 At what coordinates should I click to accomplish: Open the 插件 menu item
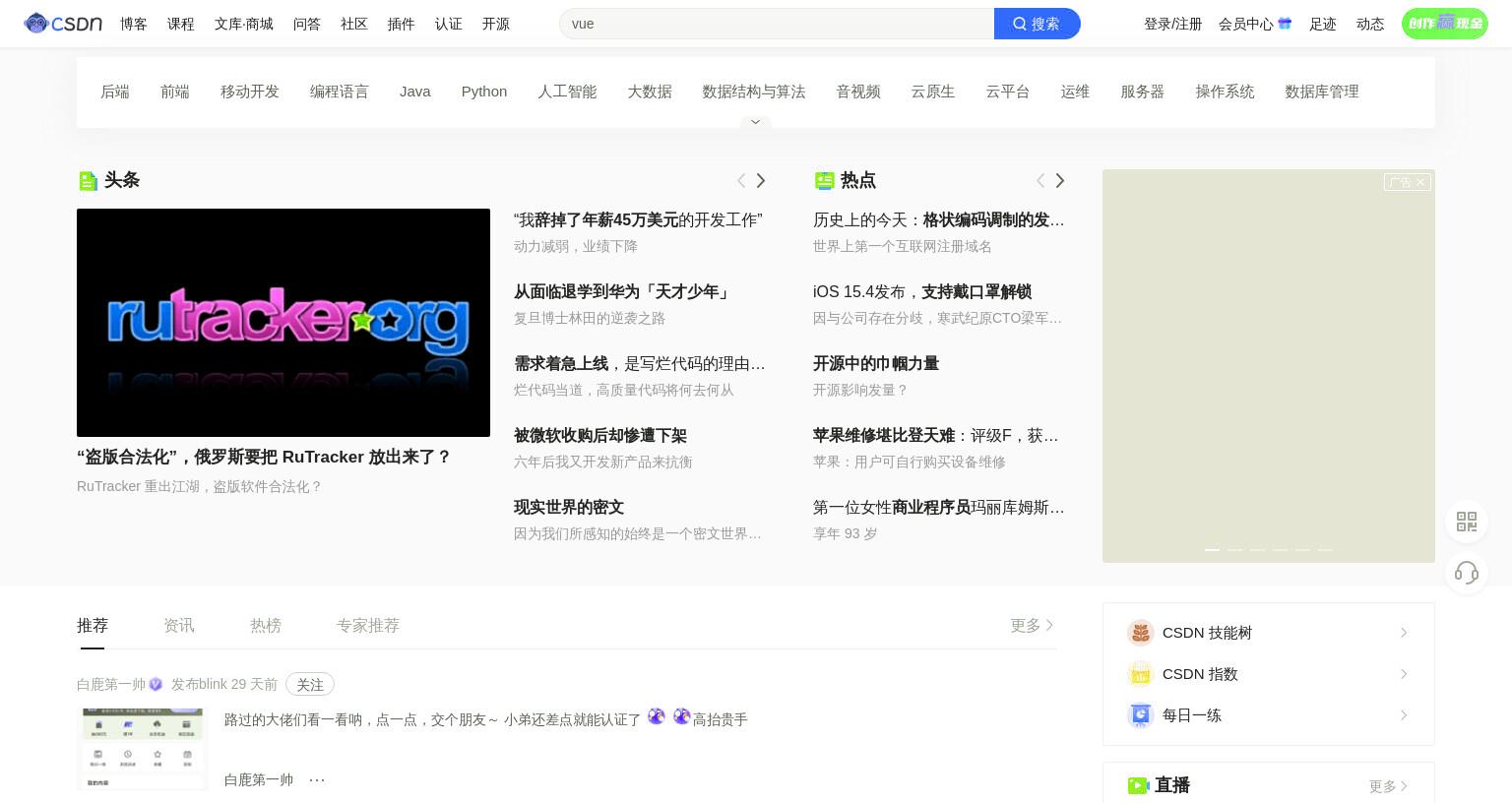point(402,24)
